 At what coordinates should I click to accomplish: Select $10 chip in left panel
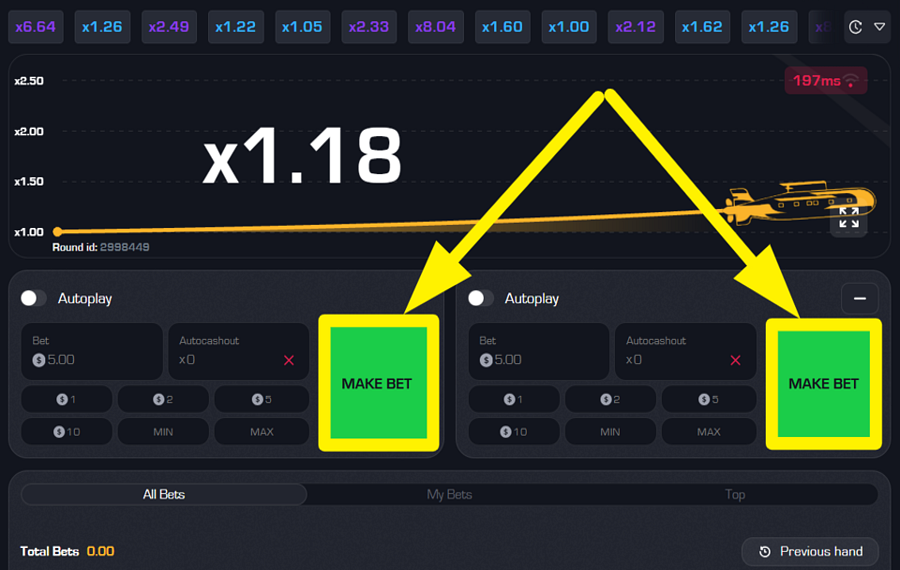(x=67, y=432)
